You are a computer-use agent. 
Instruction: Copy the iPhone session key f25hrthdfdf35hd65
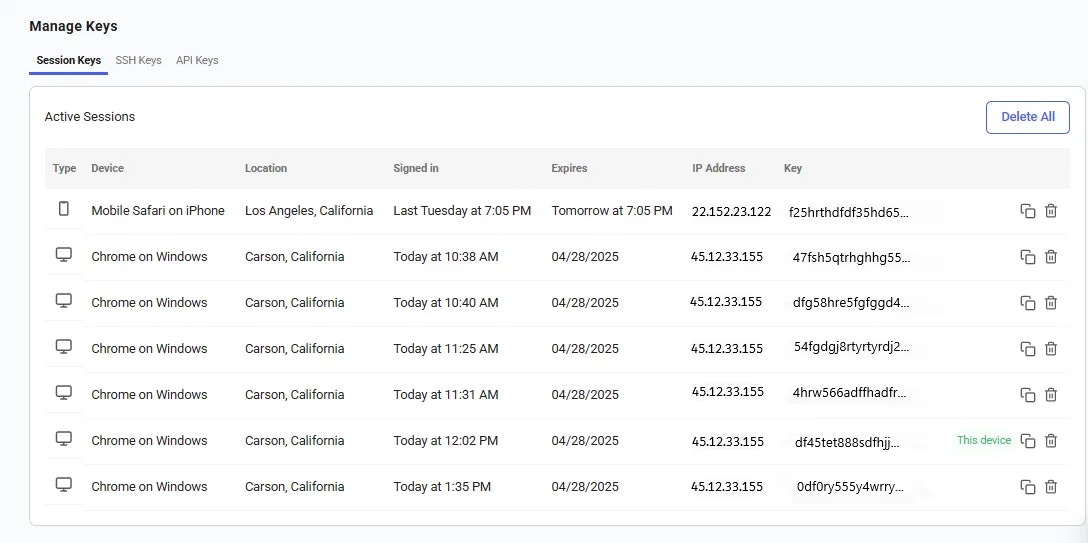coord(1028,211)
